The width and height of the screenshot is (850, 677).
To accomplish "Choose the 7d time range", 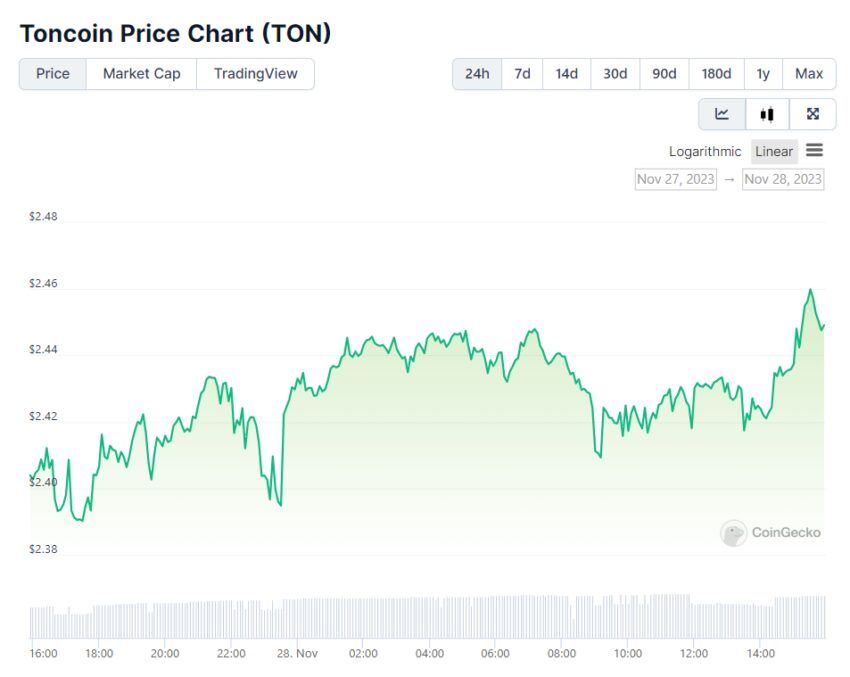I will pos(522,74).
